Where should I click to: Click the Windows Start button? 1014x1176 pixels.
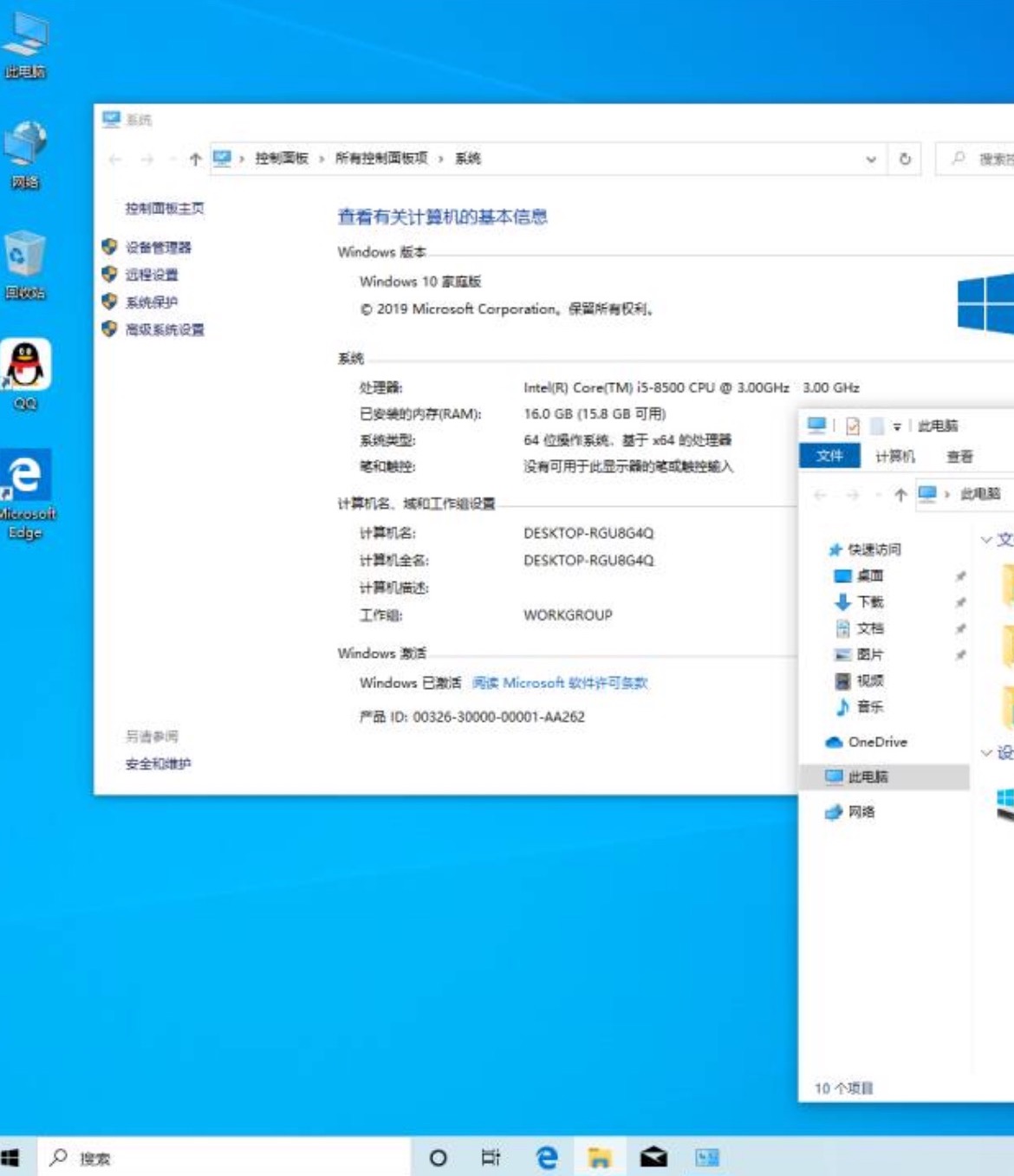tap(10, 1157)
